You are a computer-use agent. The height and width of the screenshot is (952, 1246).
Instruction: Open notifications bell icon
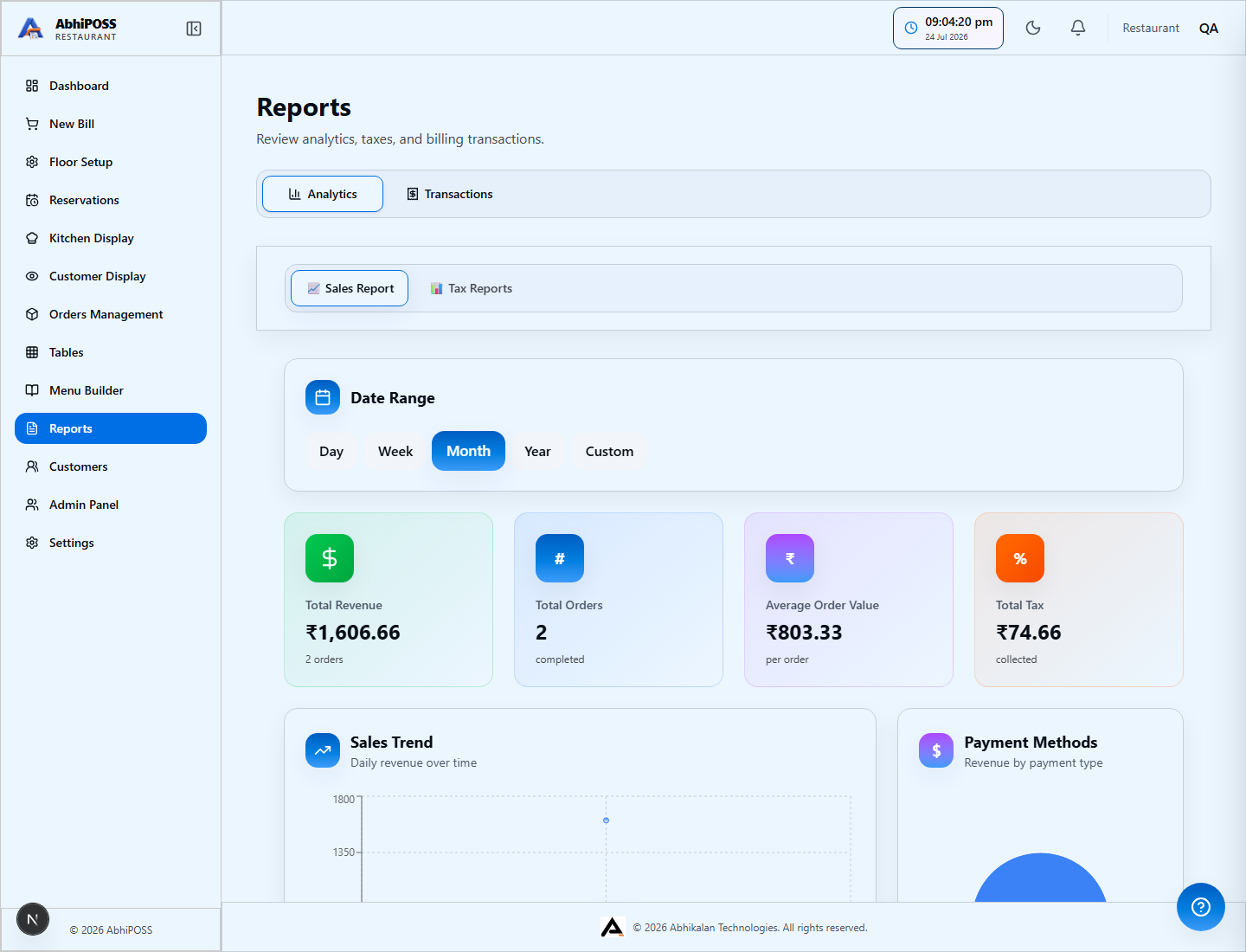1078,28
